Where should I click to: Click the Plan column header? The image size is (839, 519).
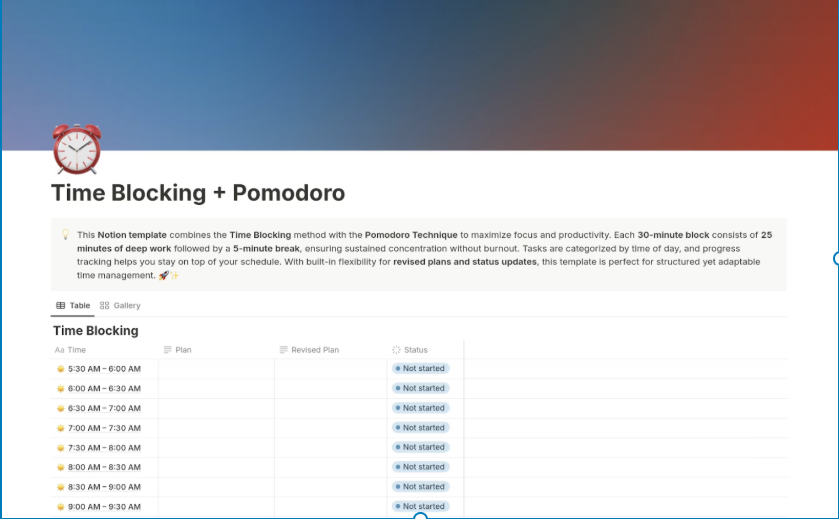pos(177,350)
